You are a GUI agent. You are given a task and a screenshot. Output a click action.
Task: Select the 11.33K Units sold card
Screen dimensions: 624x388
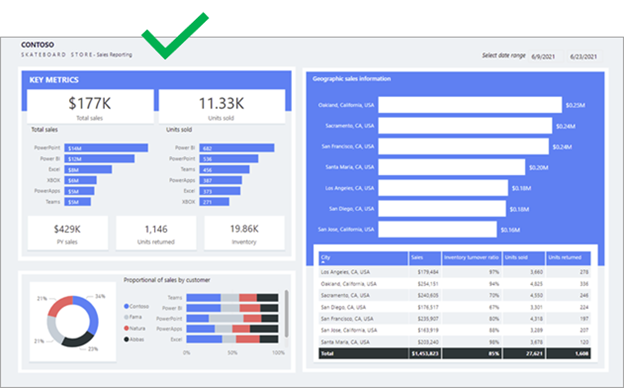pyautogui.click(x=222, y=106)
